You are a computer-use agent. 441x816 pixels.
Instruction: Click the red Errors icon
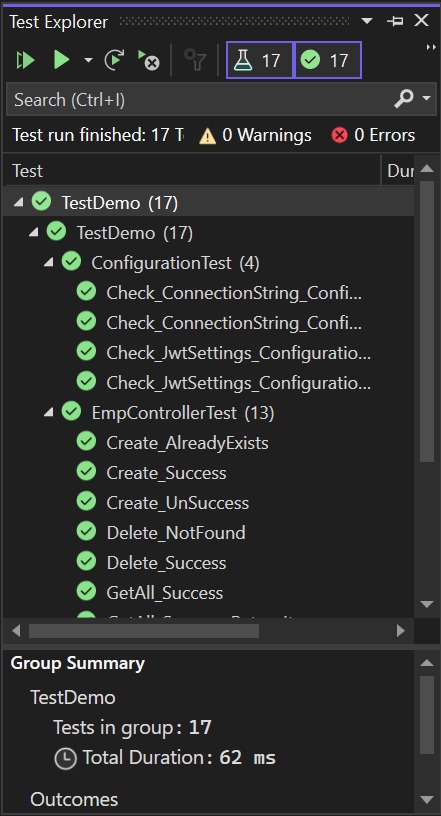tap(339, 136)
